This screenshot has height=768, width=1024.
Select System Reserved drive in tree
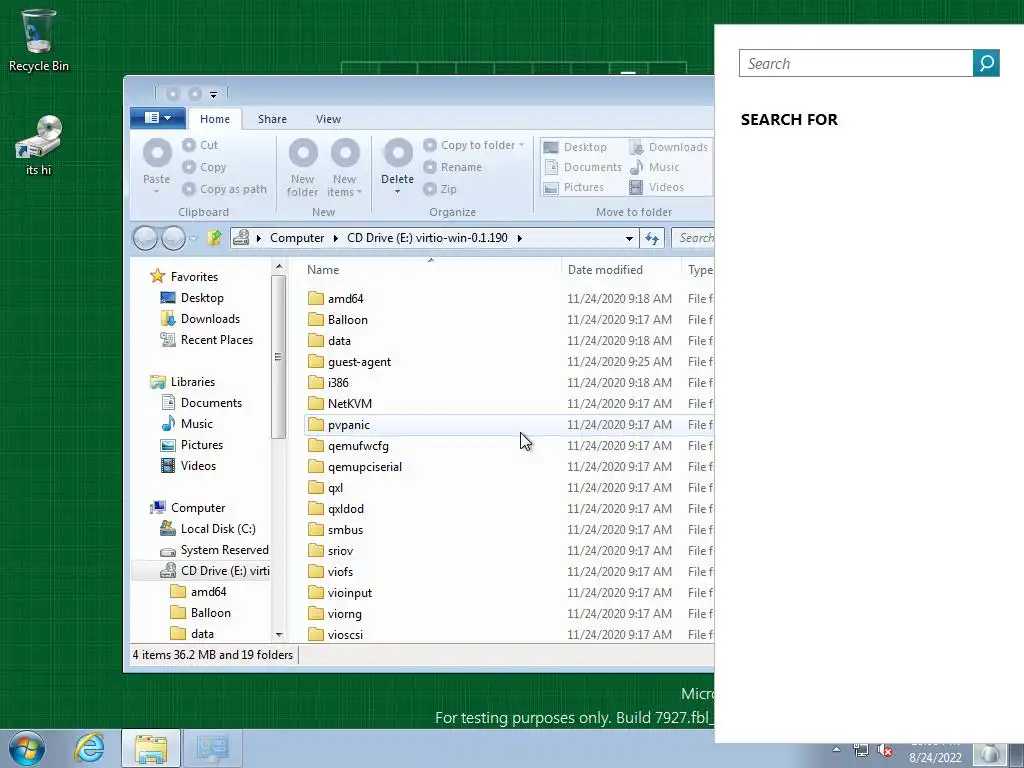[x=215, y=550]
